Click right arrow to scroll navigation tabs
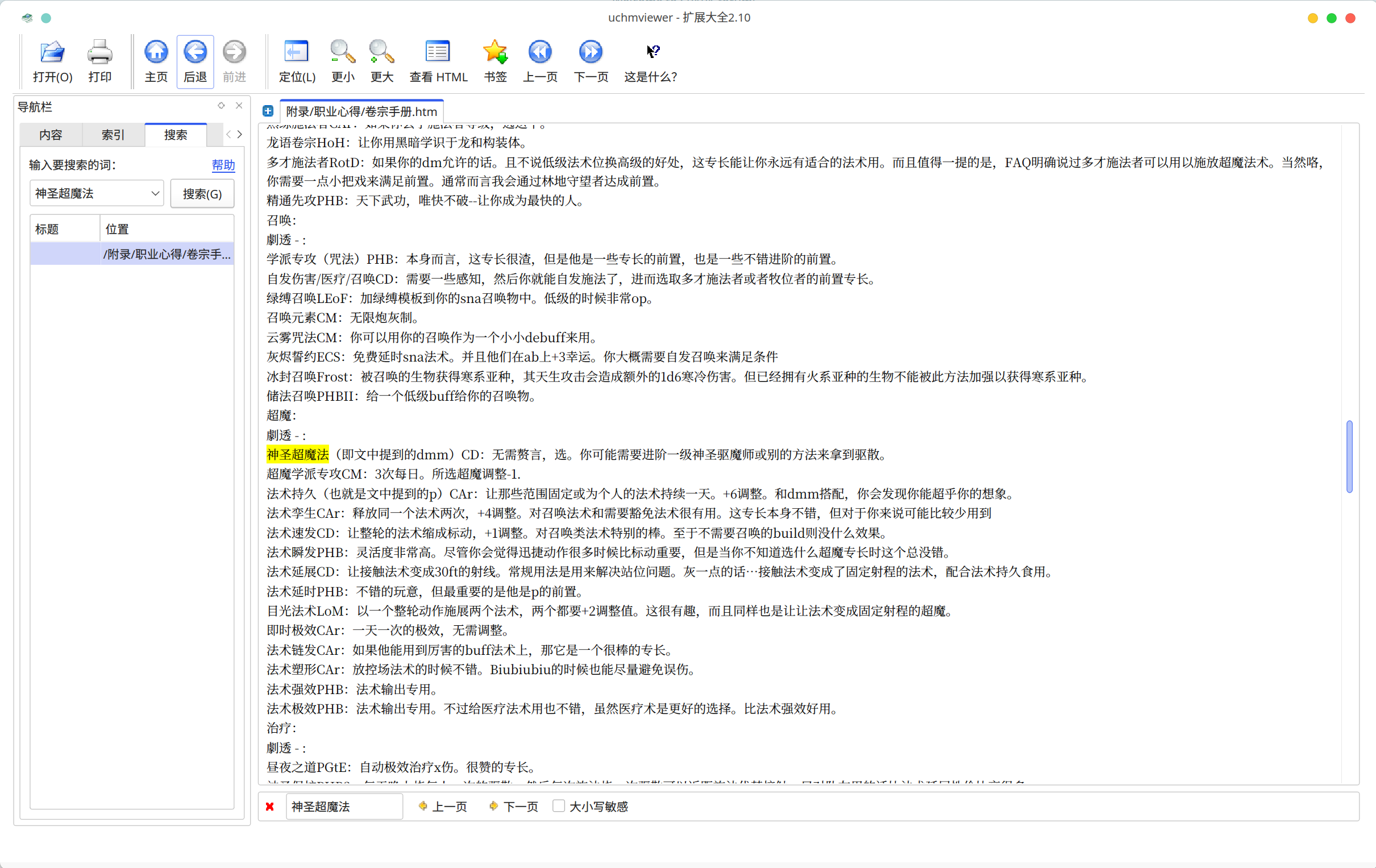 tap(240, 134)
